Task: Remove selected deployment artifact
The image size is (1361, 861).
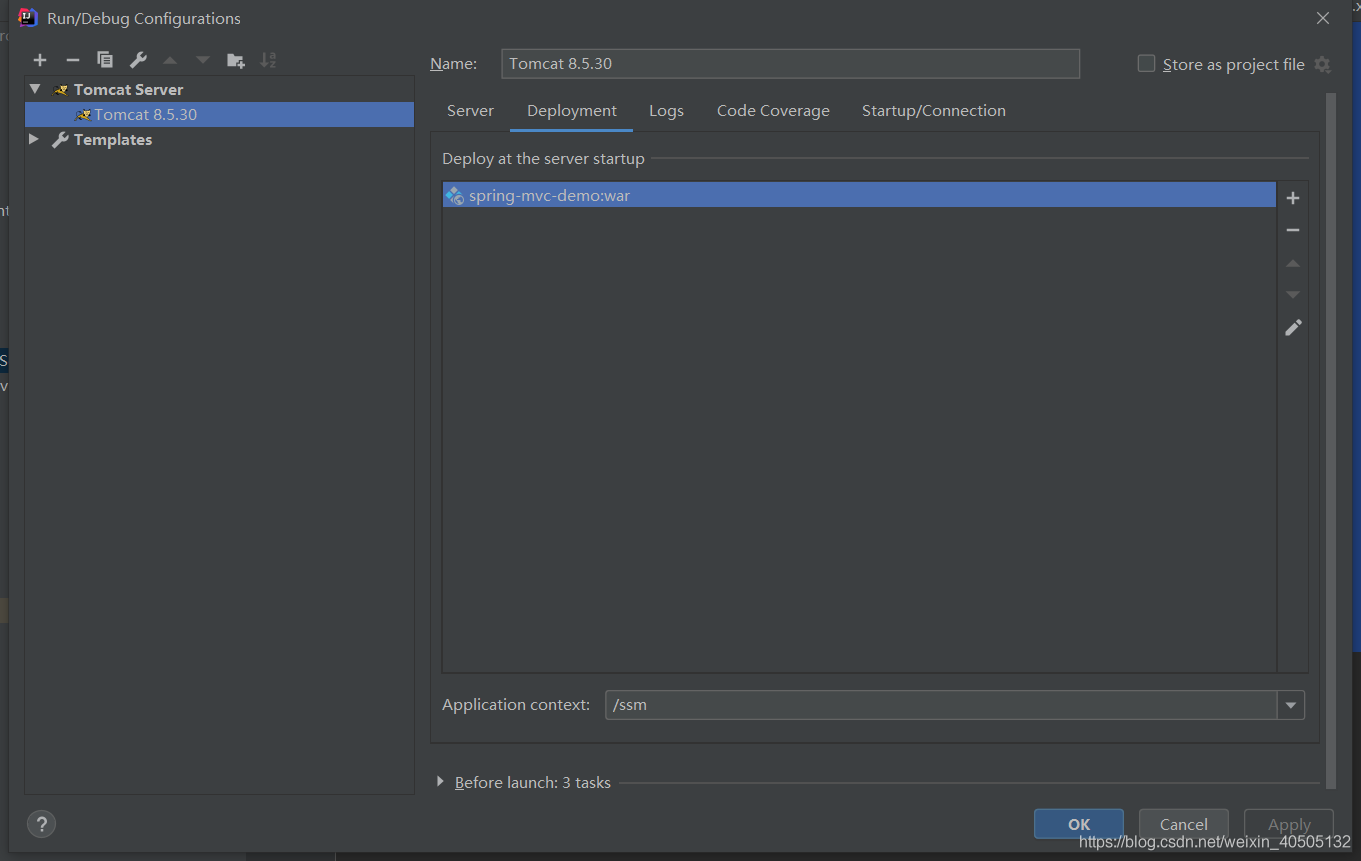Action: [1293, 230]
